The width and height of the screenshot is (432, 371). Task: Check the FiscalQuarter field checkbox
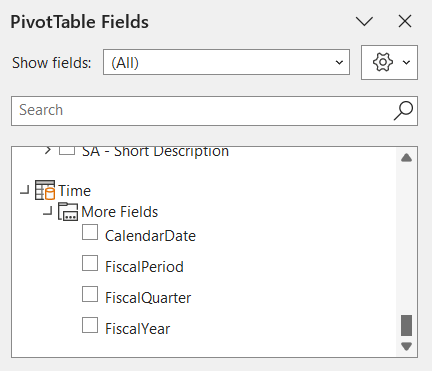pos(90,294)
